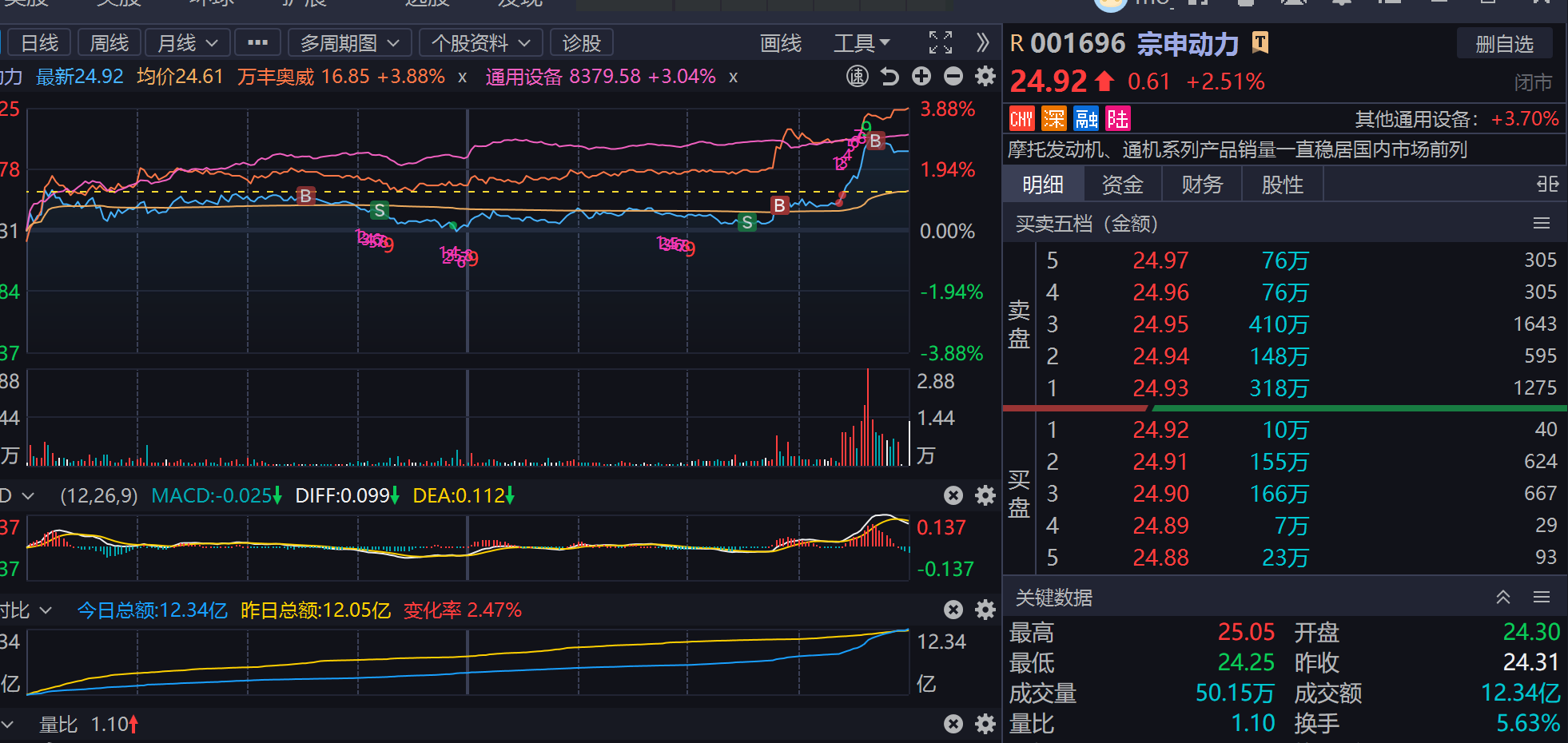
Task: Click the 最高 value 25.05
Action: (1246, 632)
